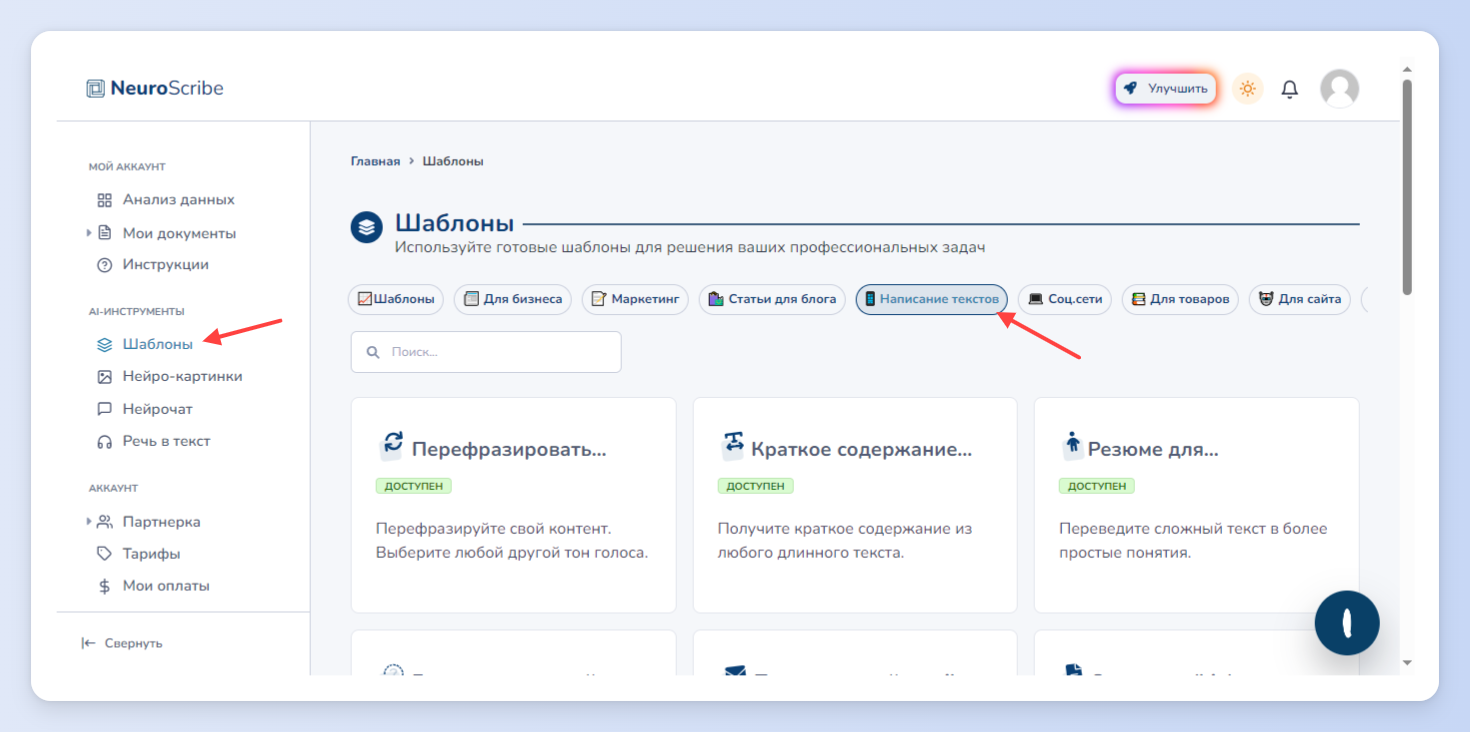This screenshot has width=1470, height=732.
Task: Open the Краткое содержание template card
Action: (x=855, y=505)
